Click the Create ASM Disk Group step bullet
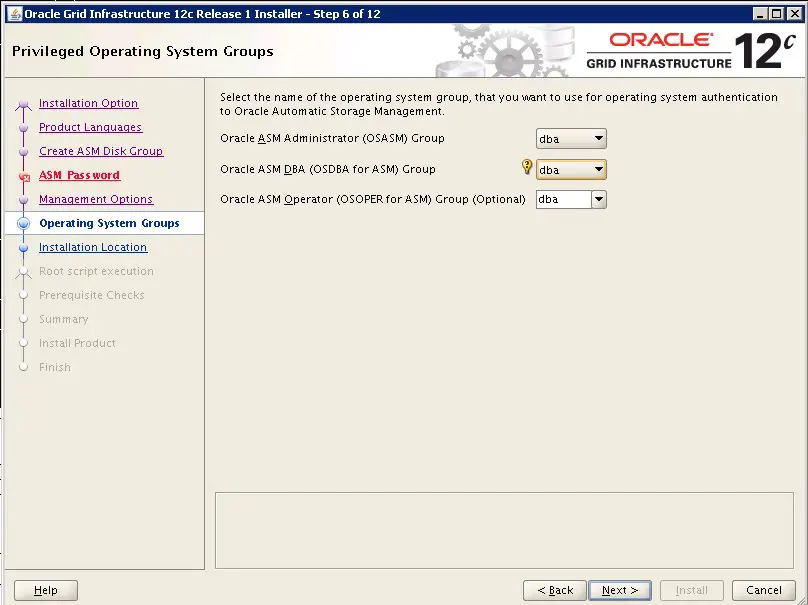 [x=23, y=152]
